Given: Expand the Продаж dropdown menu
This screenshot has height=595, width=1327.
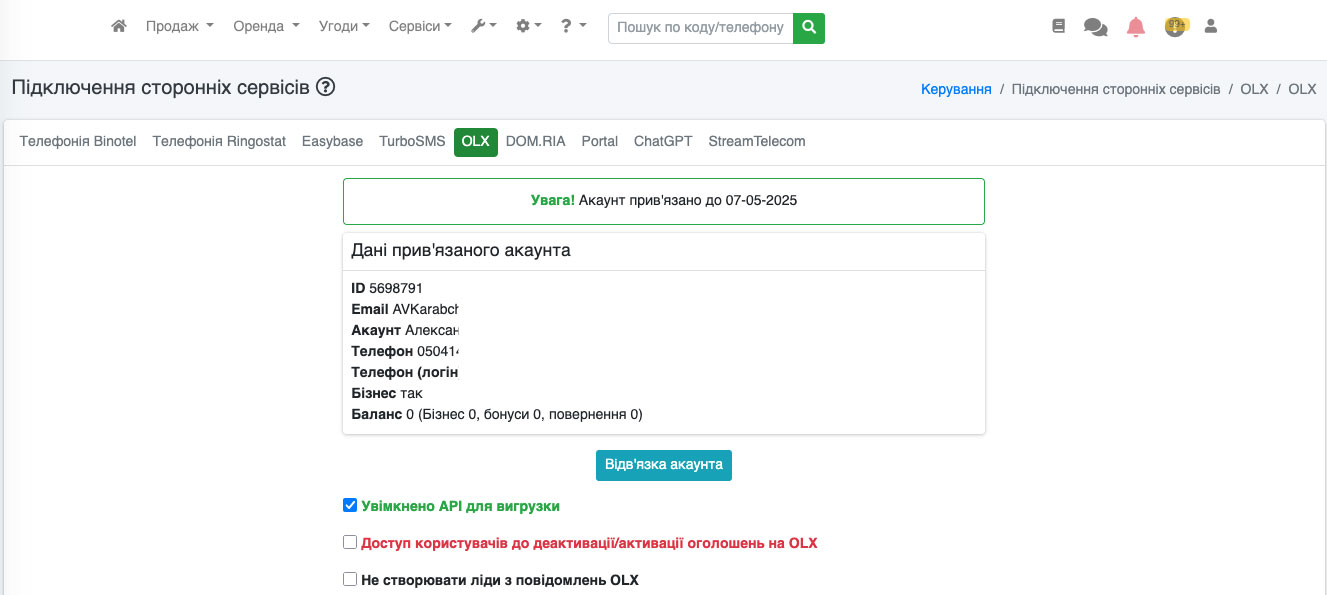Looking at the screenshot, I should (180, 27).
